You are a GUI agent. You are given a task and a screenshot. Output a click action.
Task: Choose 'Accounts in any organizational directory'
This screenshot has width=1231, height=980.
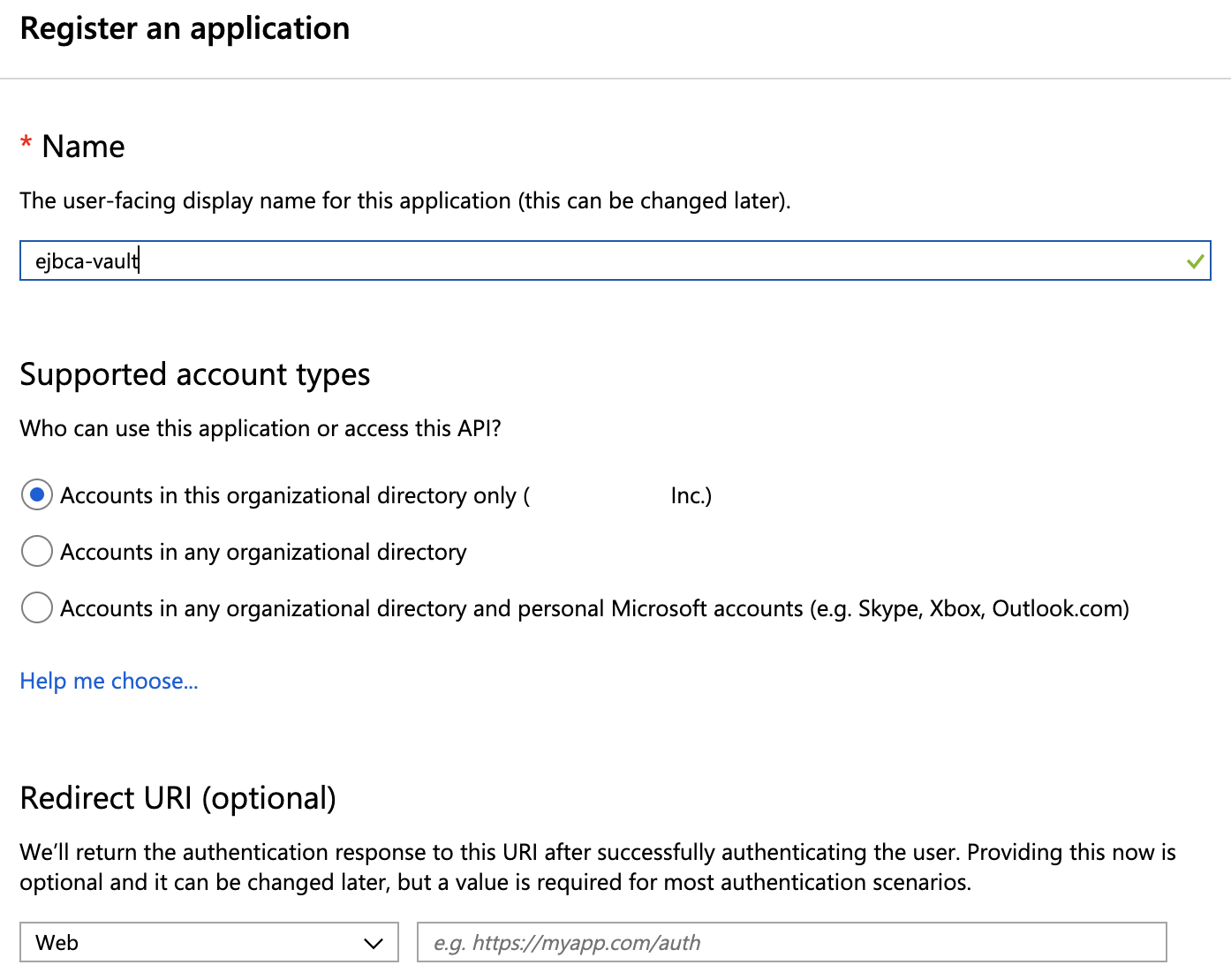(36, 551)
